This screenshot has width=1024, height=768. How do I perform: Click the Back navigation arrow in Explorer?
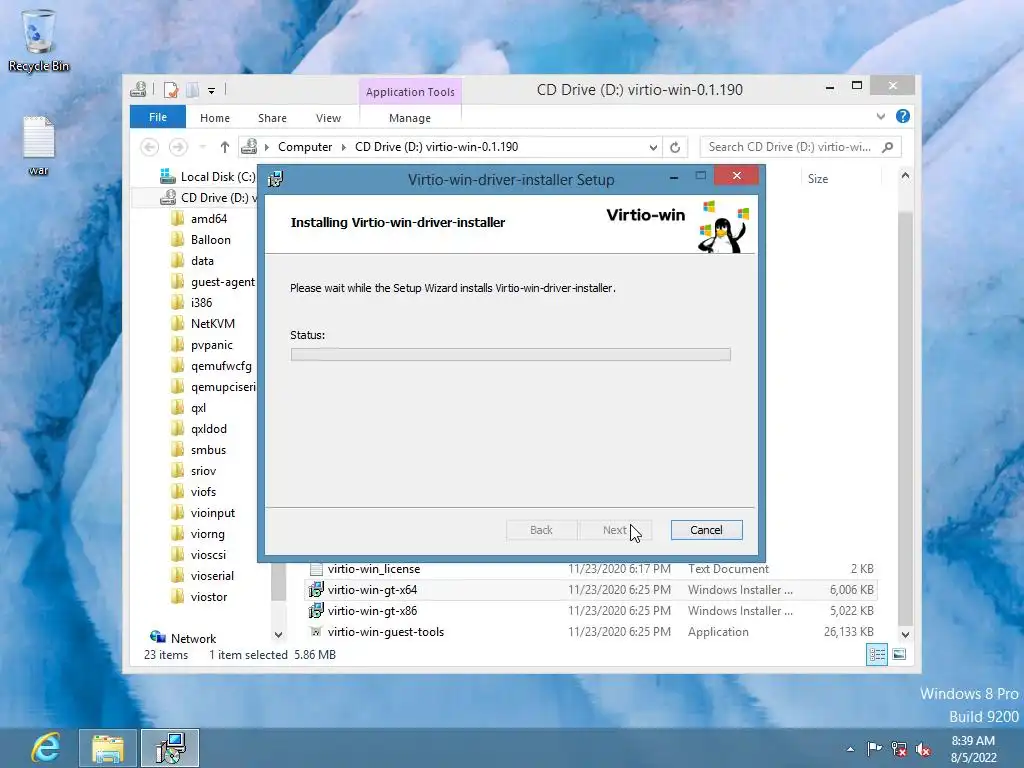[150, 147]
